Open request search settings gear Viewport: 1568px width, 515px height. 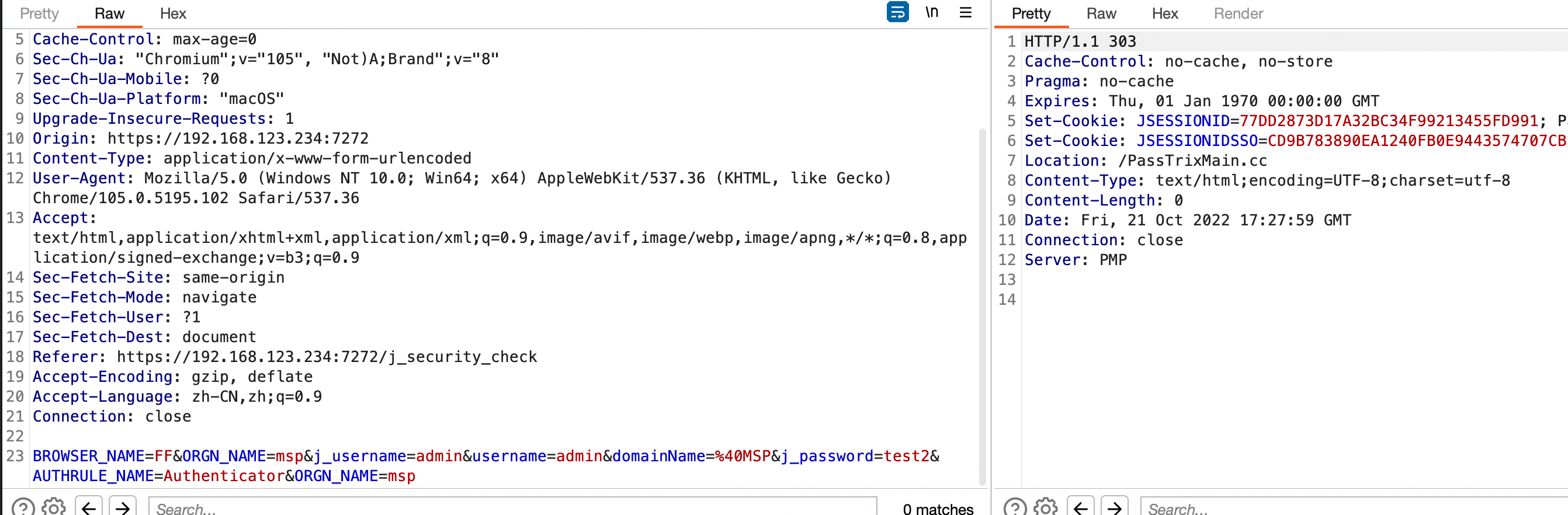pyautogui.click(x=54, y=507)
